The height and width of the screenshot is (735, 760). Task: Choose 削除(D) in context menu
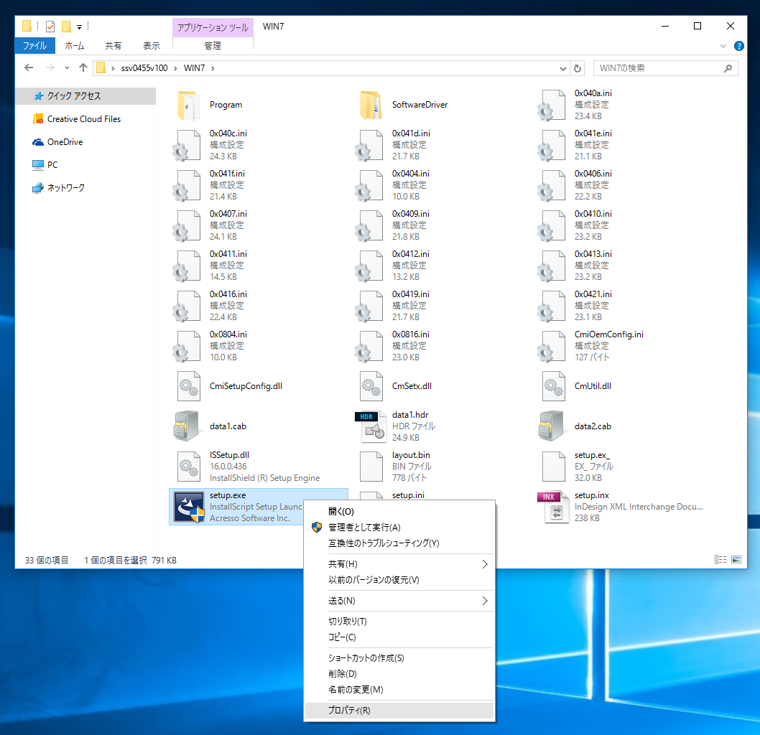[x=399, y=674]
